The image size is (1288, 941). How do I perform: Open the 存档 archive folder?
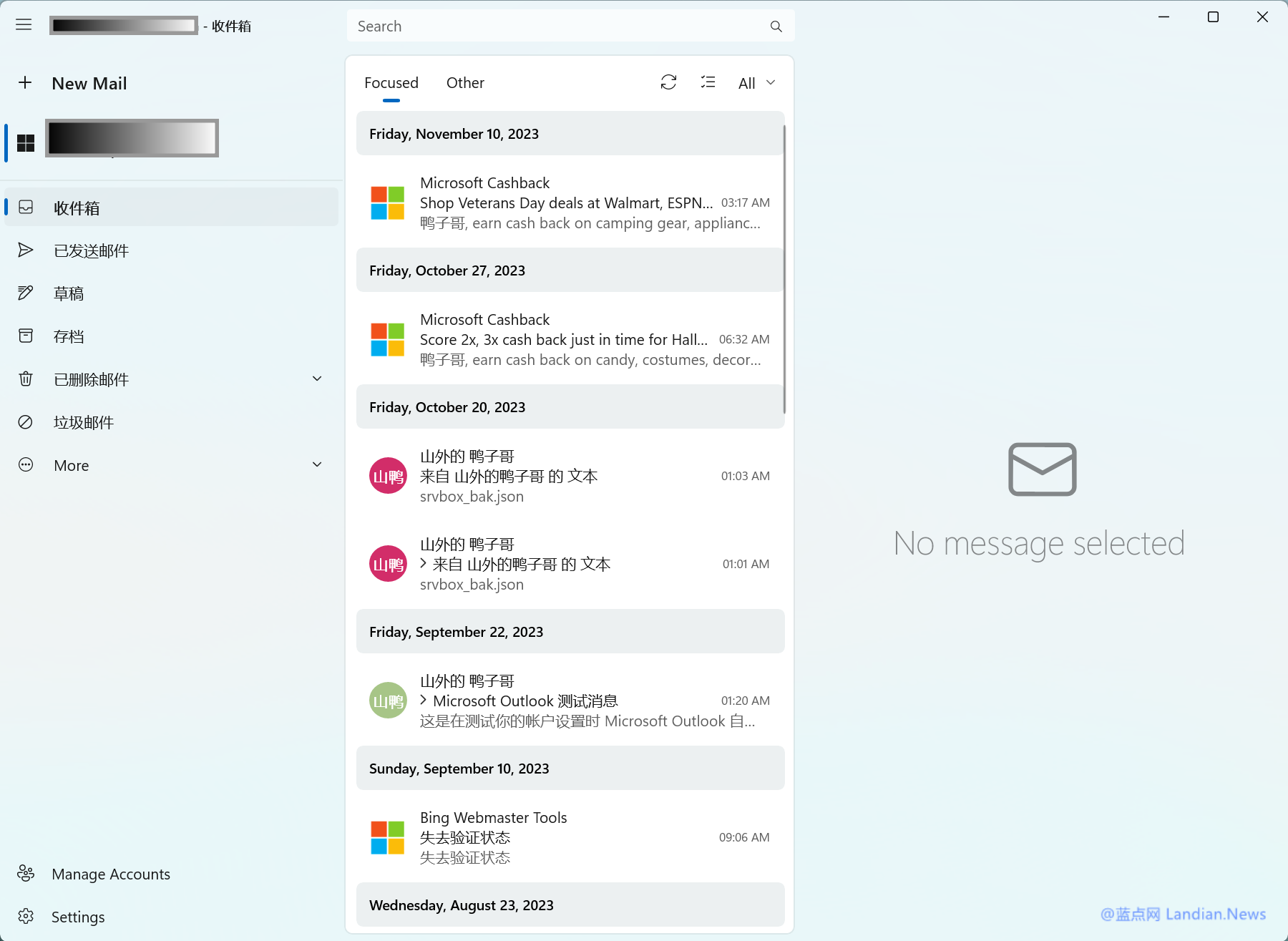point(69,336)
